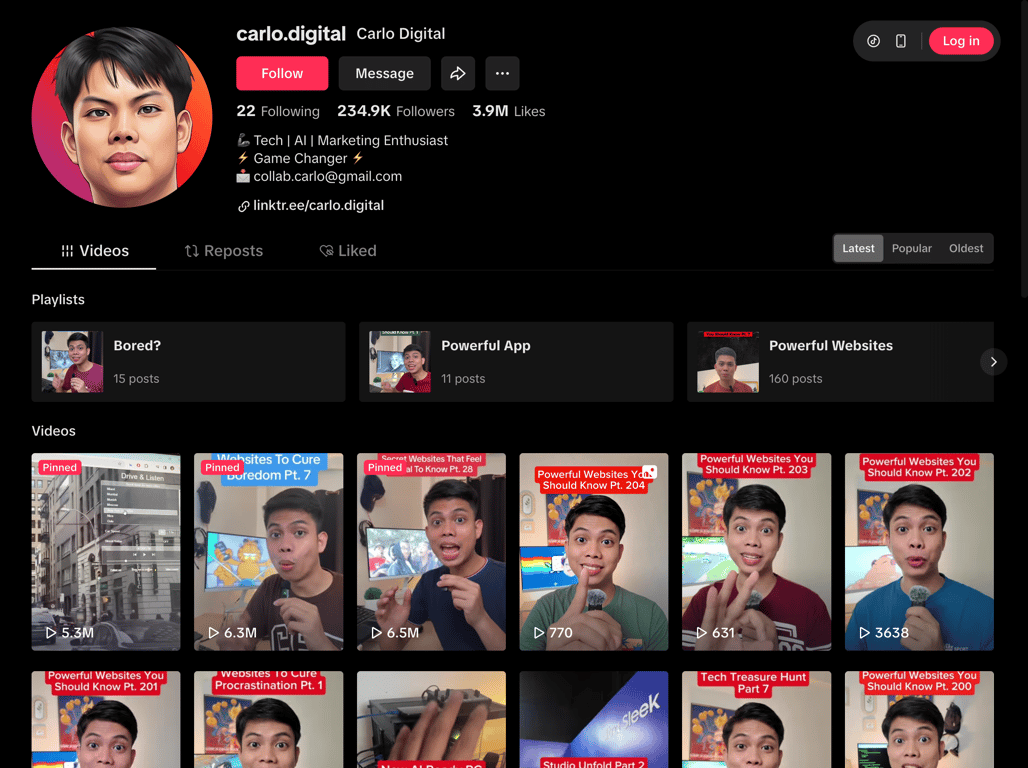Screen dimensions: 1028x768
Task: Open the Studio Unfold Part 2 video
Action: 593,719
